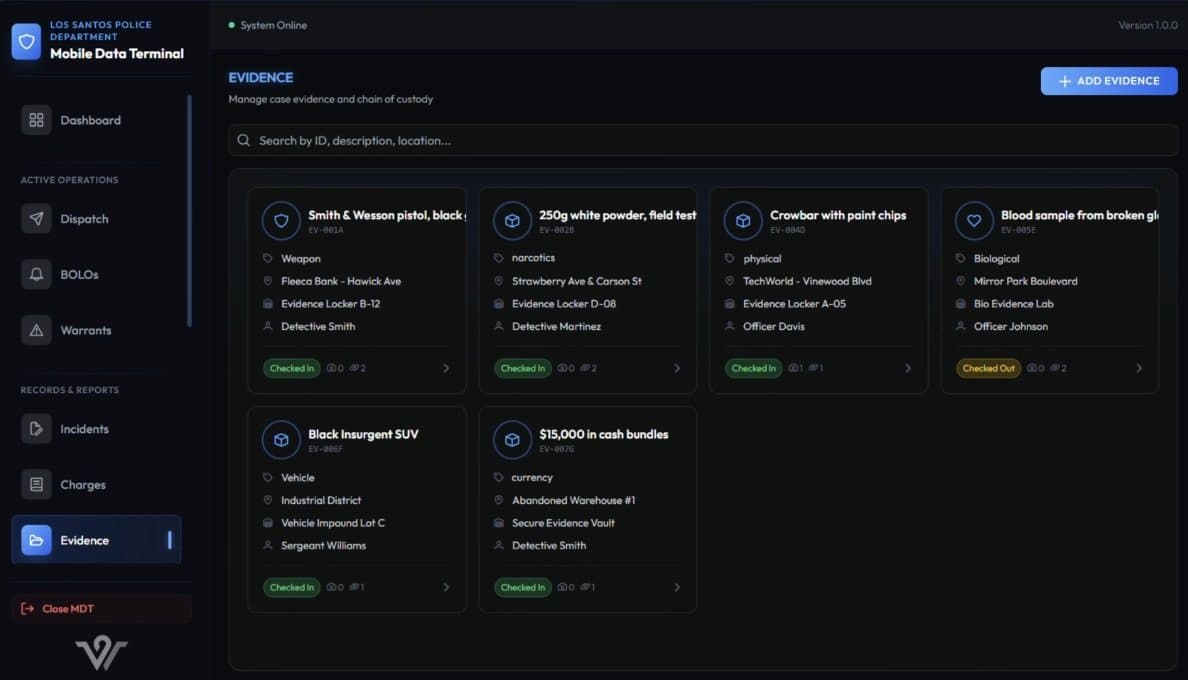
Task: Toggle Checked In on the $15,000 cash bundle
Action: [522, 587]
